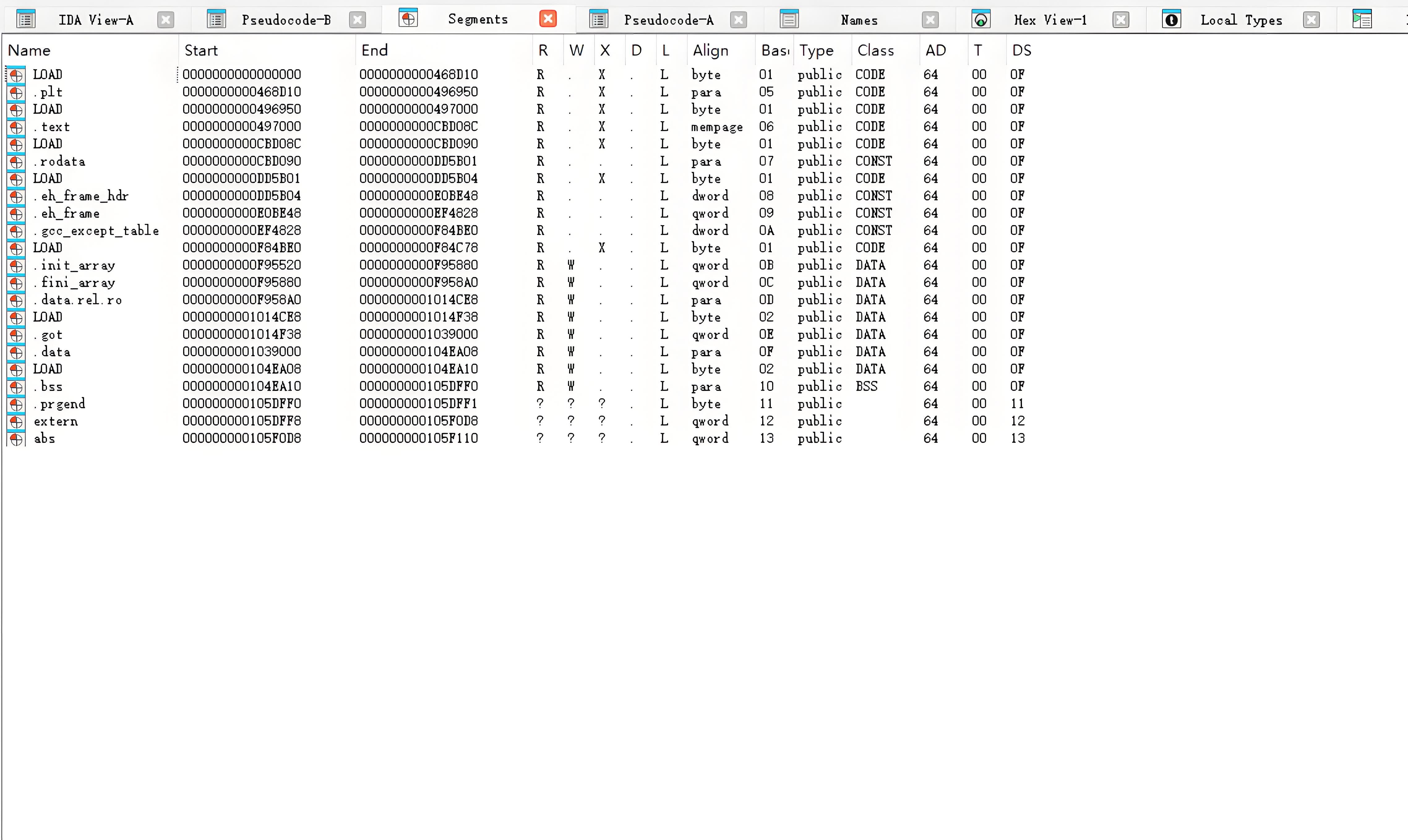Close the IDA View-A tab
Viewport: 1408px width, 840px height.
click(165, 20)
